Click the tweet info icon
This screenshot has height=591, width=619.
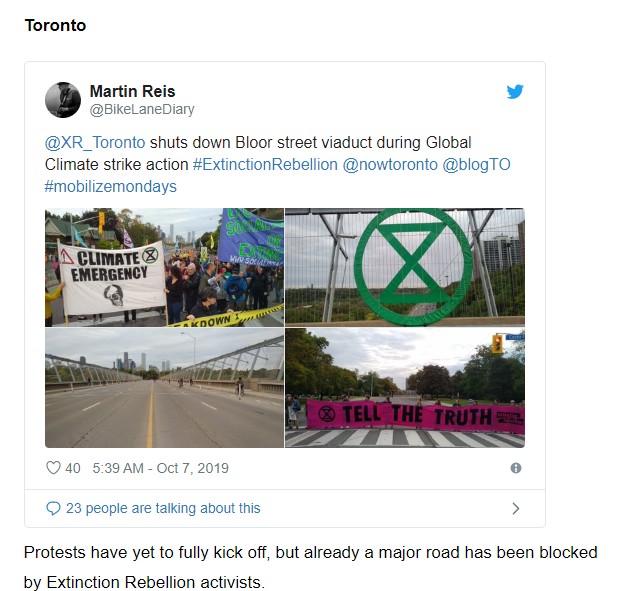point(516,468)
